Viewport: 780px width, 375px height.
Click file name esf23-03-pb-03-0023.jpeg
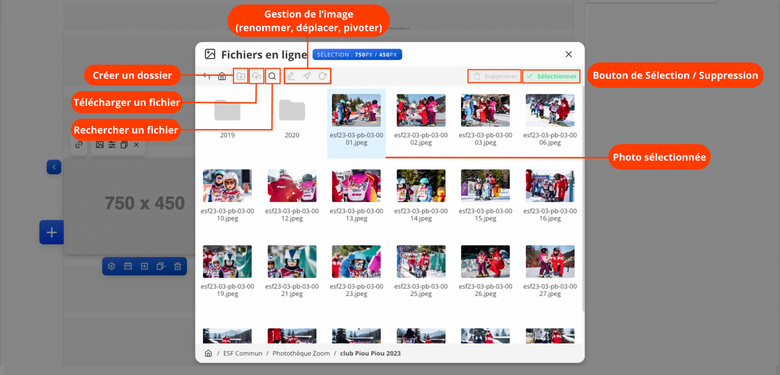tap(356, 290)
